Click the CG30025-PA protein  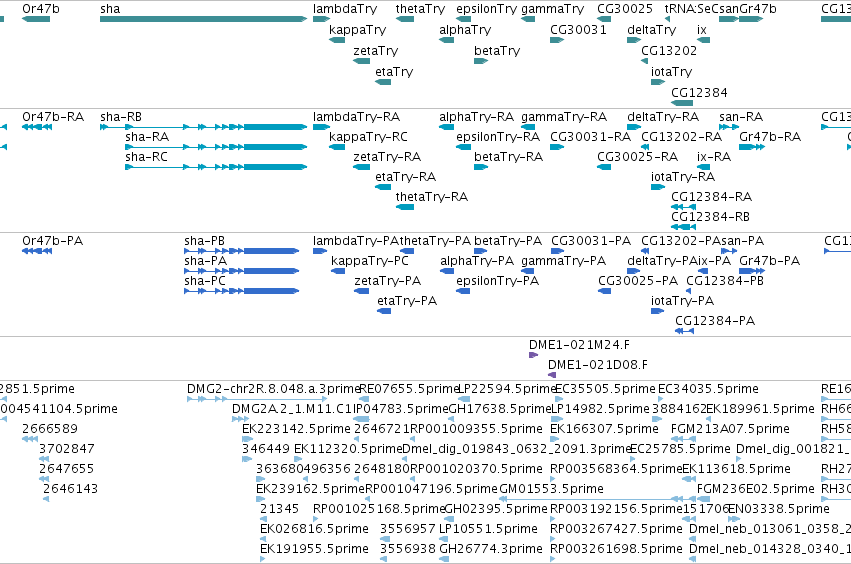[605, 291]
